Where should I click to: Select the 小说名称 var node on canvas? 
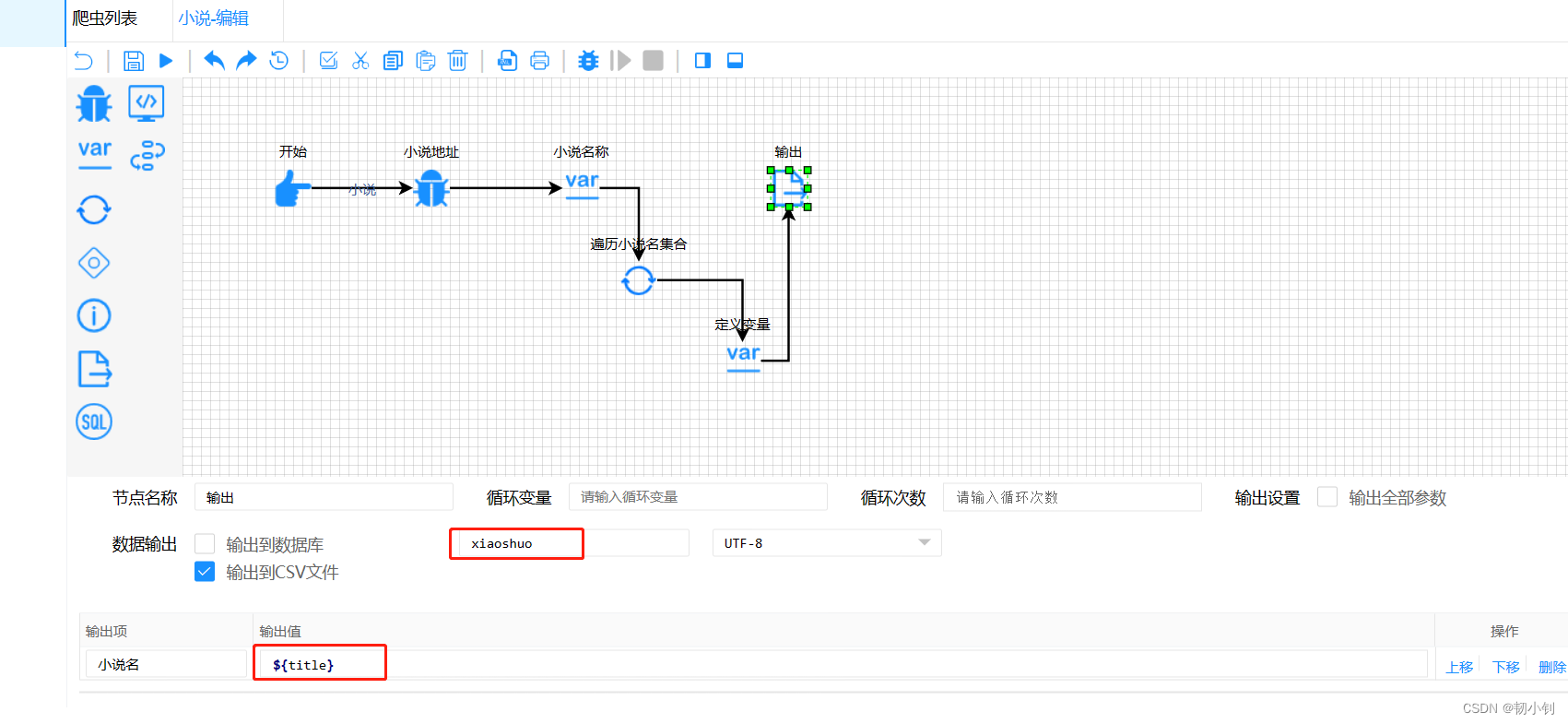582,185
